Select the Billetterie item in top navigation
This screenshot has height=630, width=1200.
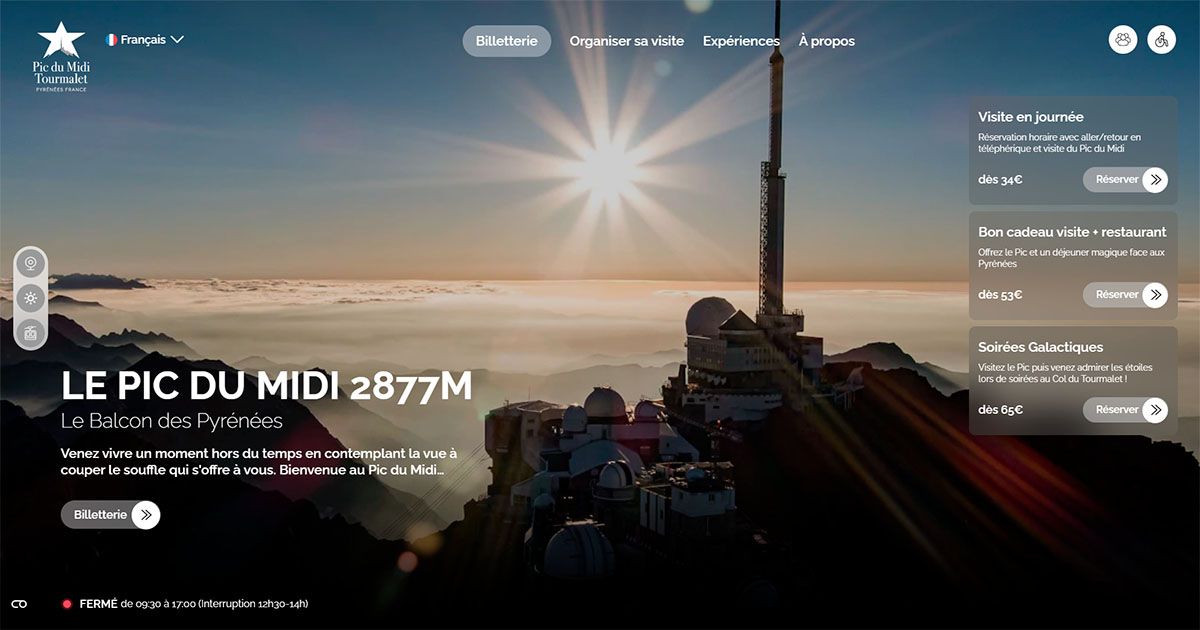pyautogui.click(x=506, y=41)
